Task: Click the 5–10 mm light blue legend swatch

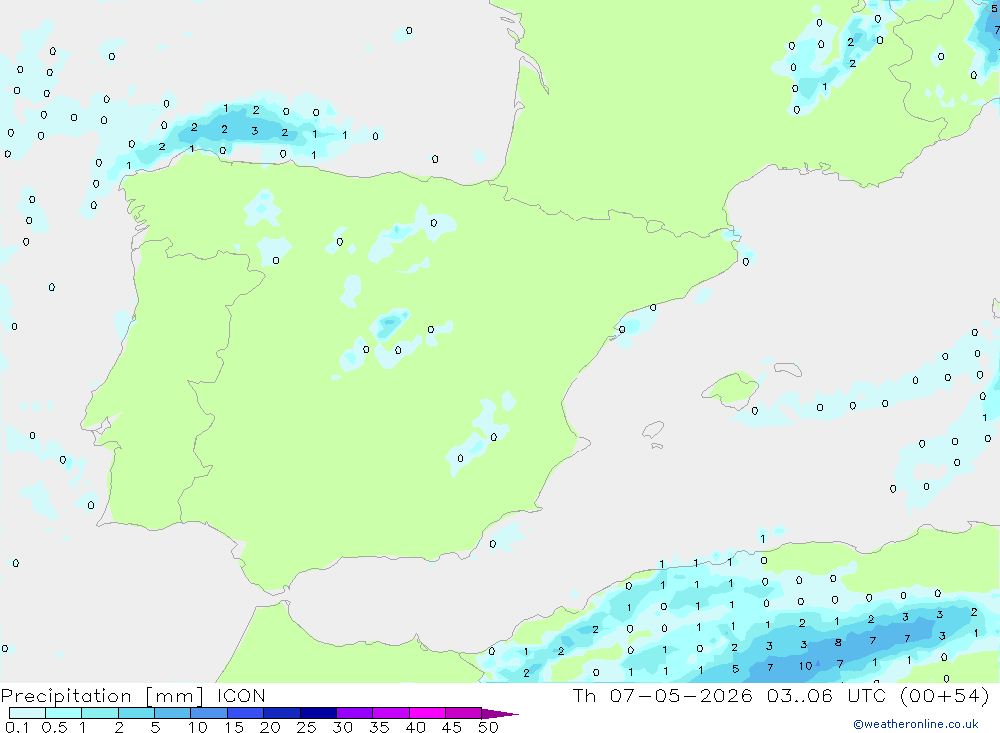Action: click(x=173, y=713)
